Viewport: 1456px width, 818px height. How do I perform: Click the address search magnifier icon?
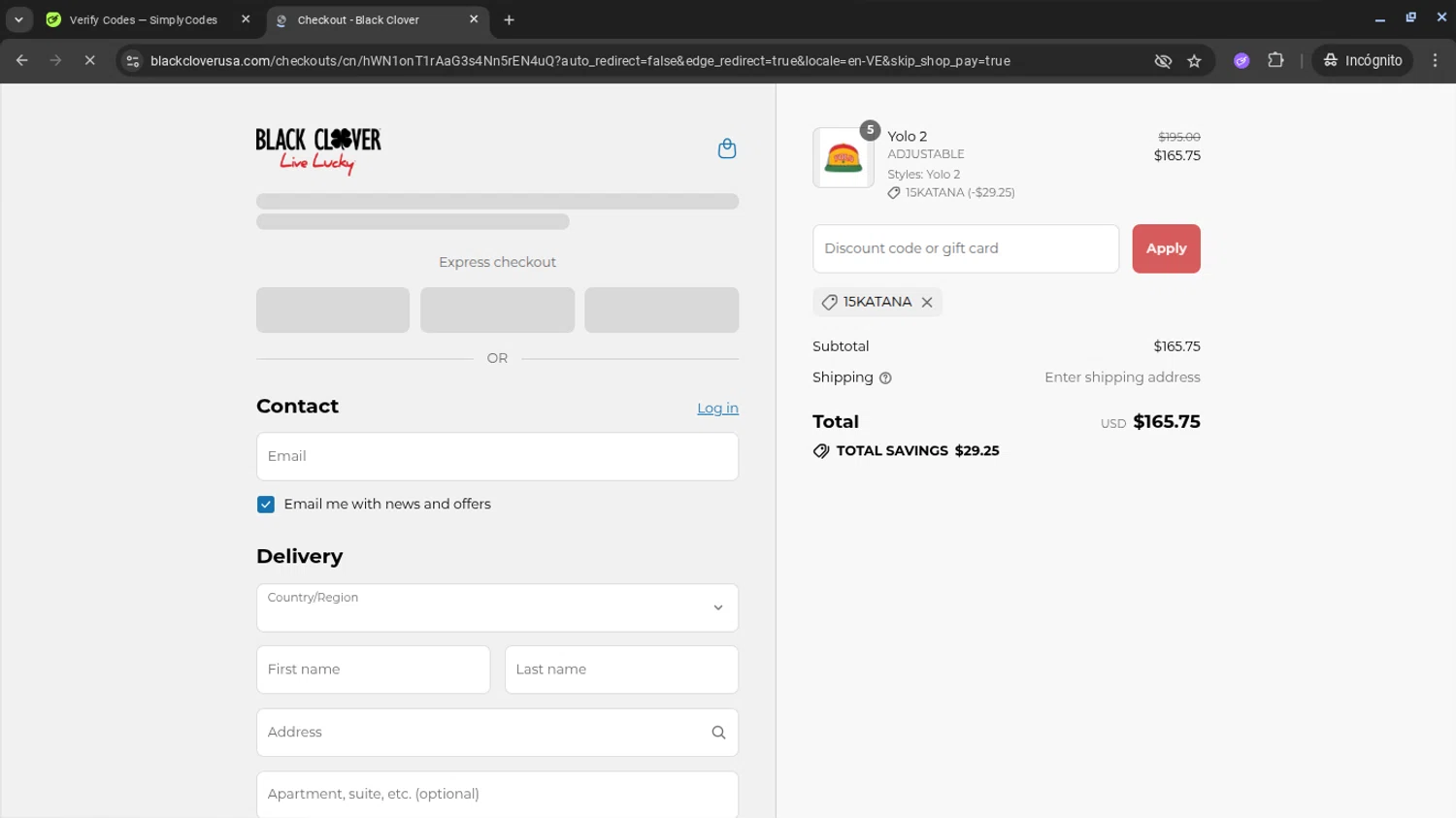(x=718, y=733)
